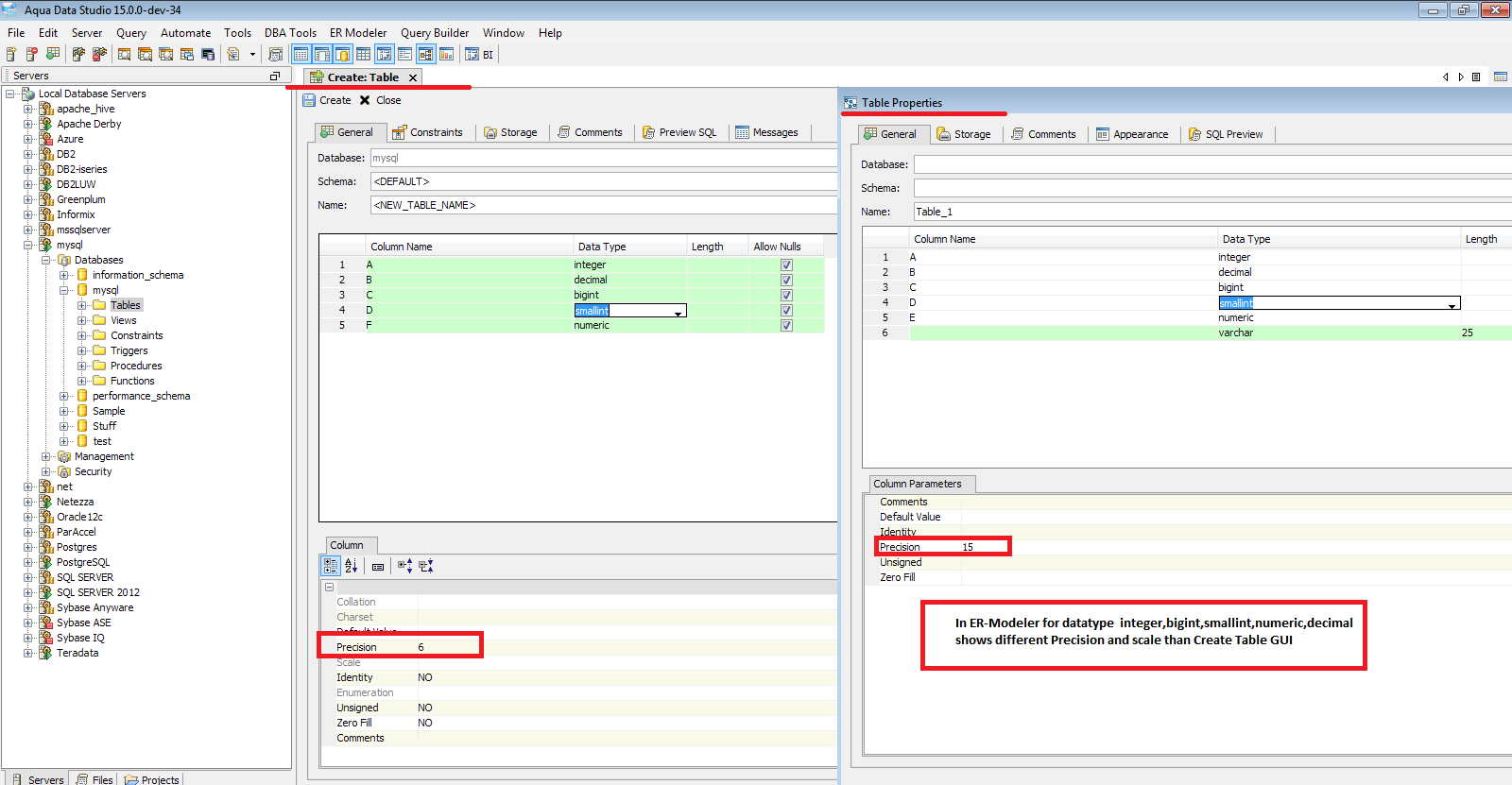Open the DBA Tools menu
Screen dimensions: 1512x785
click(290, 33)
